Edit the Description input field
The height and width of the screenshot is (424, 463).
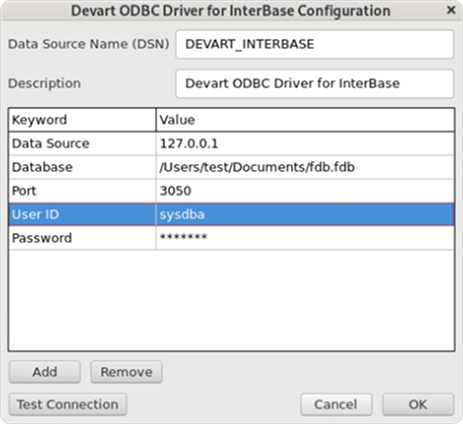[x=315, y=84]
